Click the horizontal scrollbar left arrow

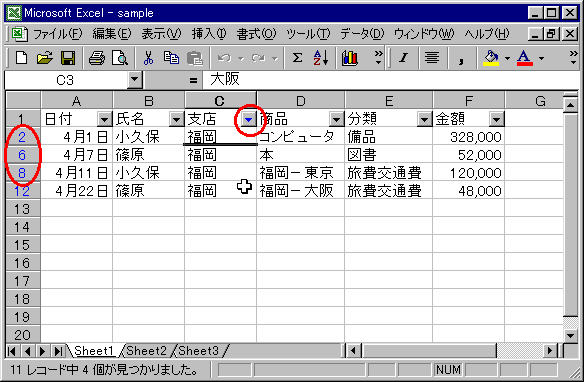point(353,351)
